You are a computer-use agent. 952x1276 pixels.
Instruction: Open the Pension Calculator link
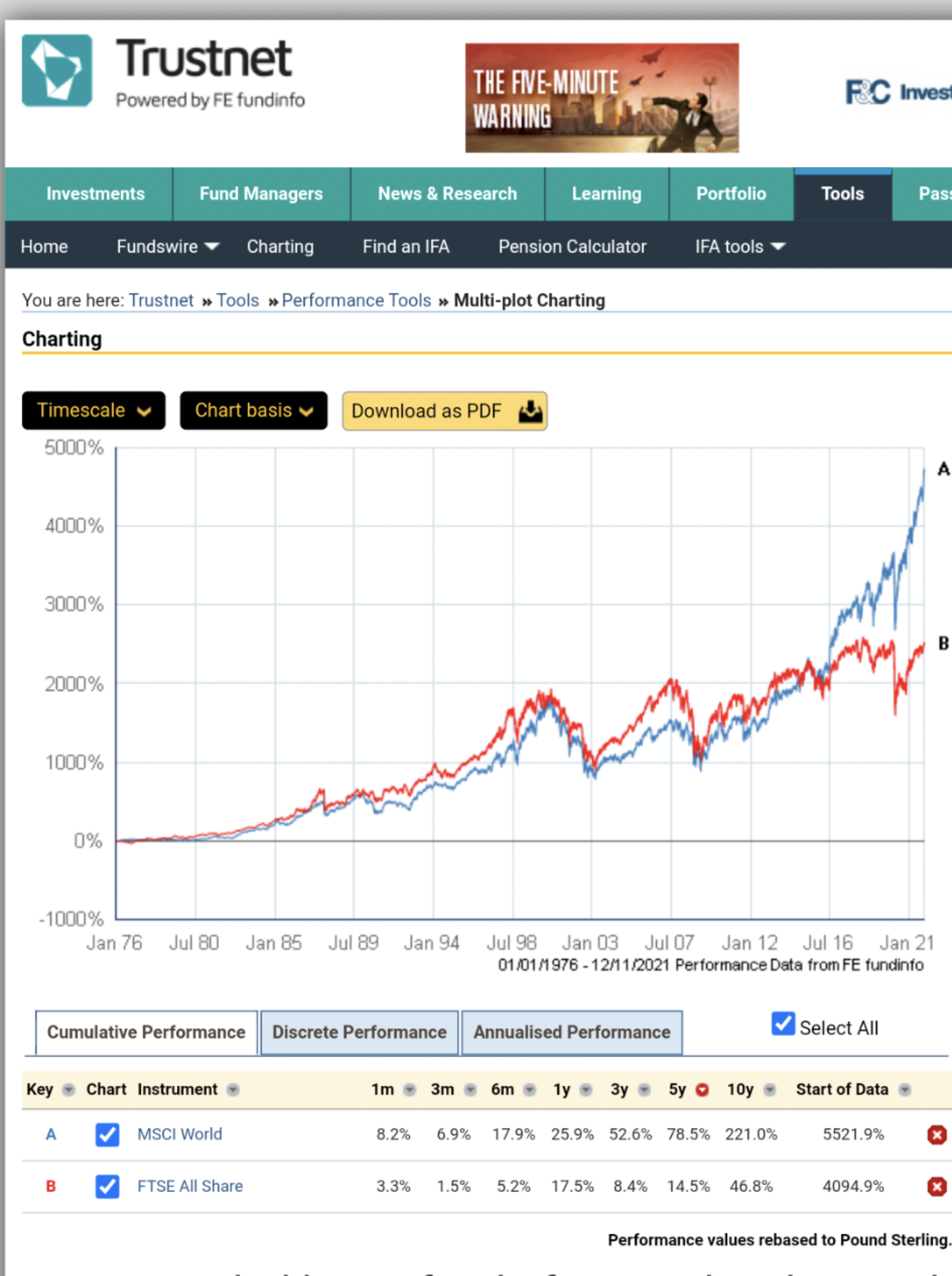coord(572,247)
